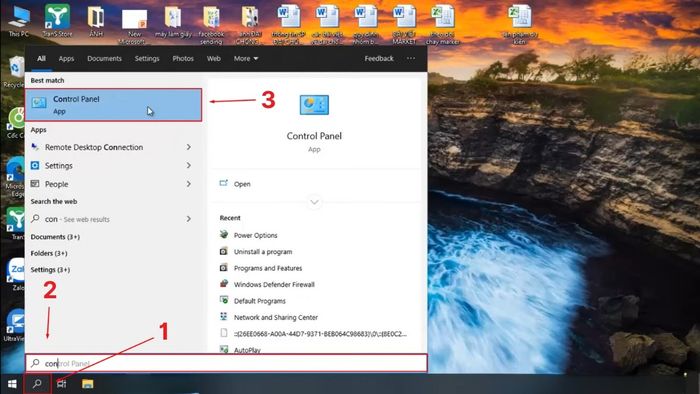Click the Feedback button
This screenshot has height=394, width=700.
(379, 58)
